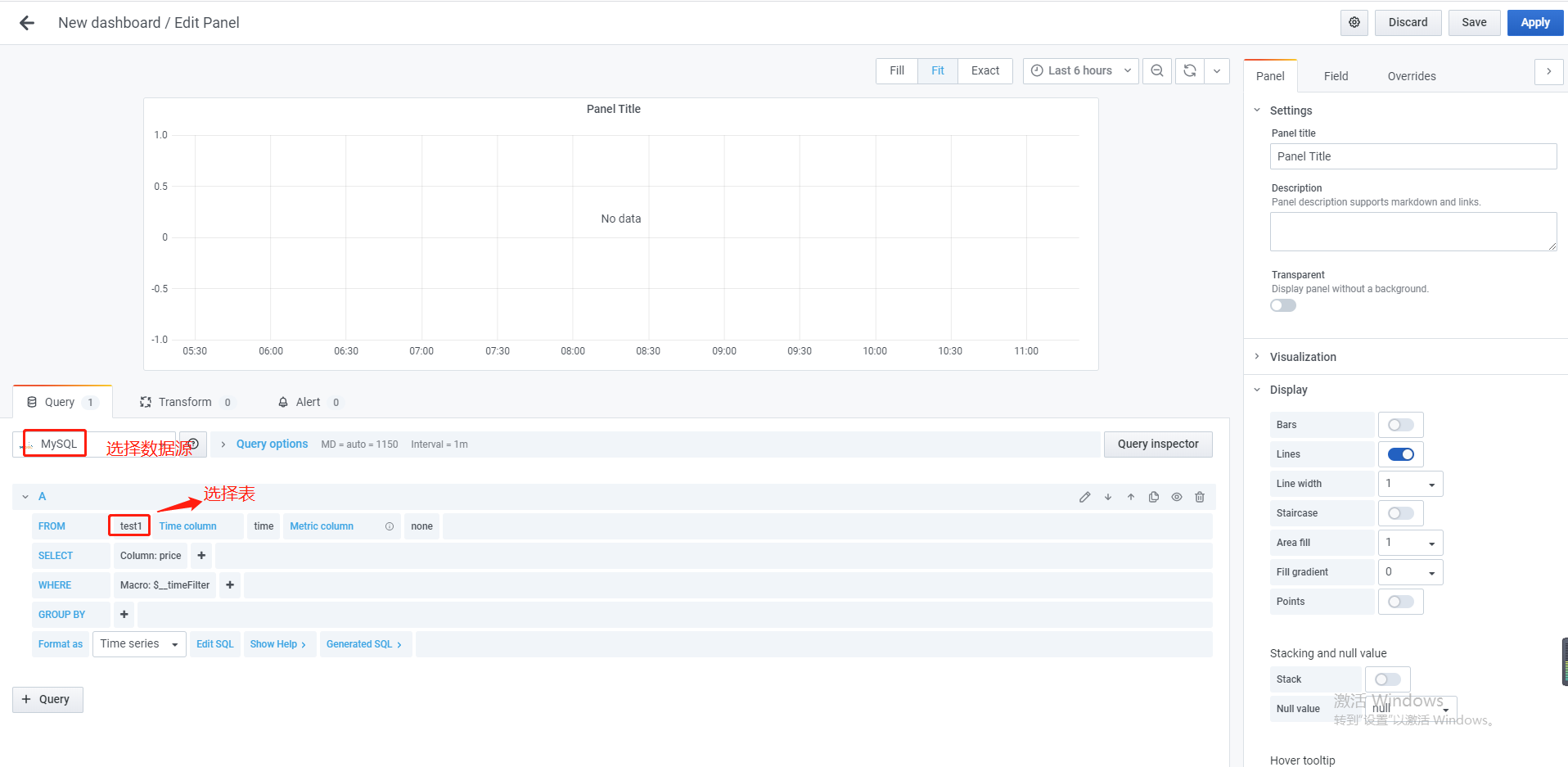The image size is (1568, 767).
Task: Click the Metric column info icon
Action: tap(390, 526)
